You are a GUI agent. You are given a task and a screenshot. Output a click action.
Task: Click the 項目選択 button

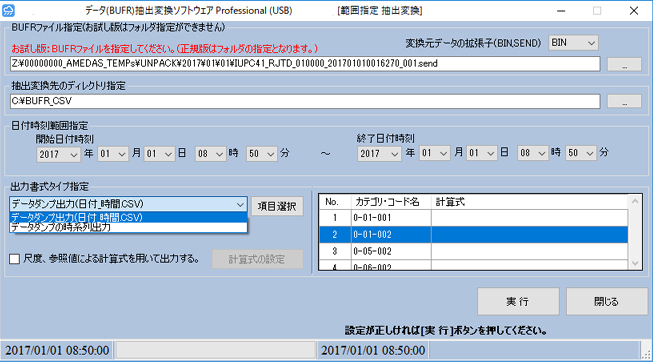pos(277,206)
